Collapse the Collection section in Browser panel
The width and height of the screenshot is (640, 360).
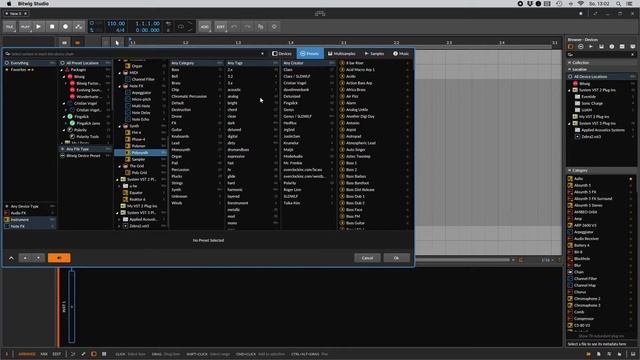pyautogui.click(x=570, y=63)
